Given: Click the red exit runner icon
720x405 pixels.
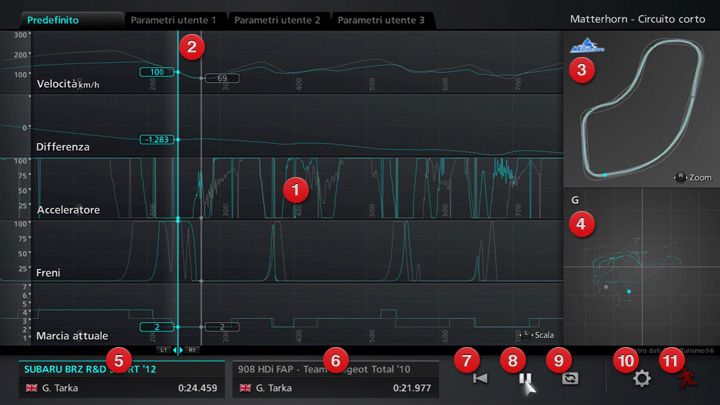Looking at the screenshot, I should coord(685,379).
